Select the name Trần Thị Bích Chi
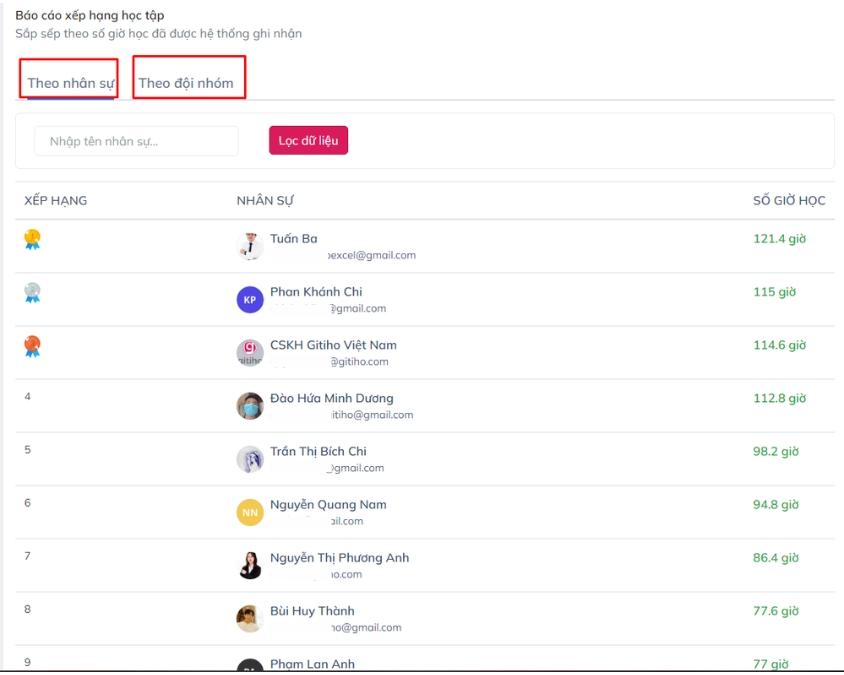The image size is (844, 675). pos(318,451)
